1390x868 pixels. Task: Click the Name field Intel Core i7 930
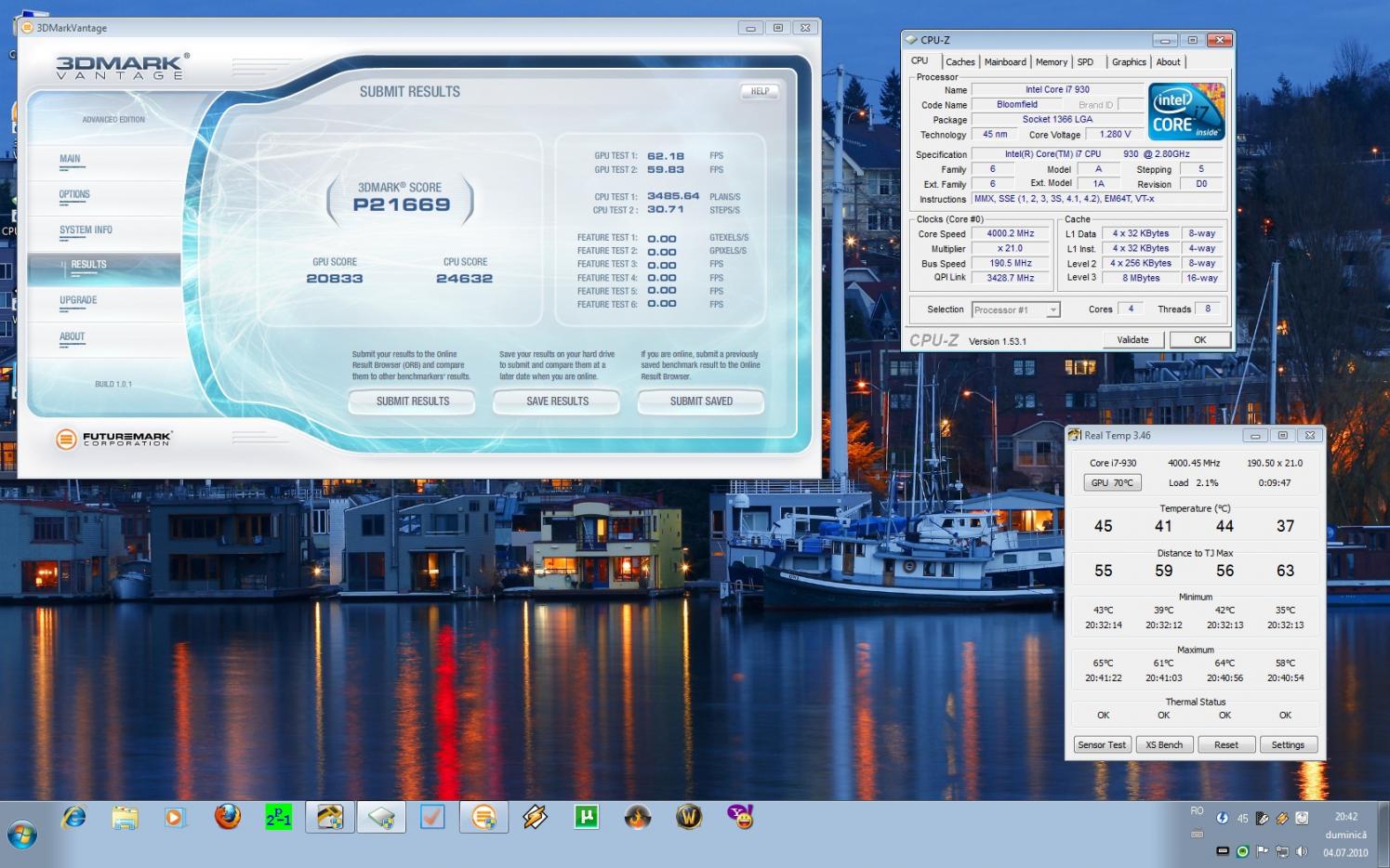pos(1057,90)
